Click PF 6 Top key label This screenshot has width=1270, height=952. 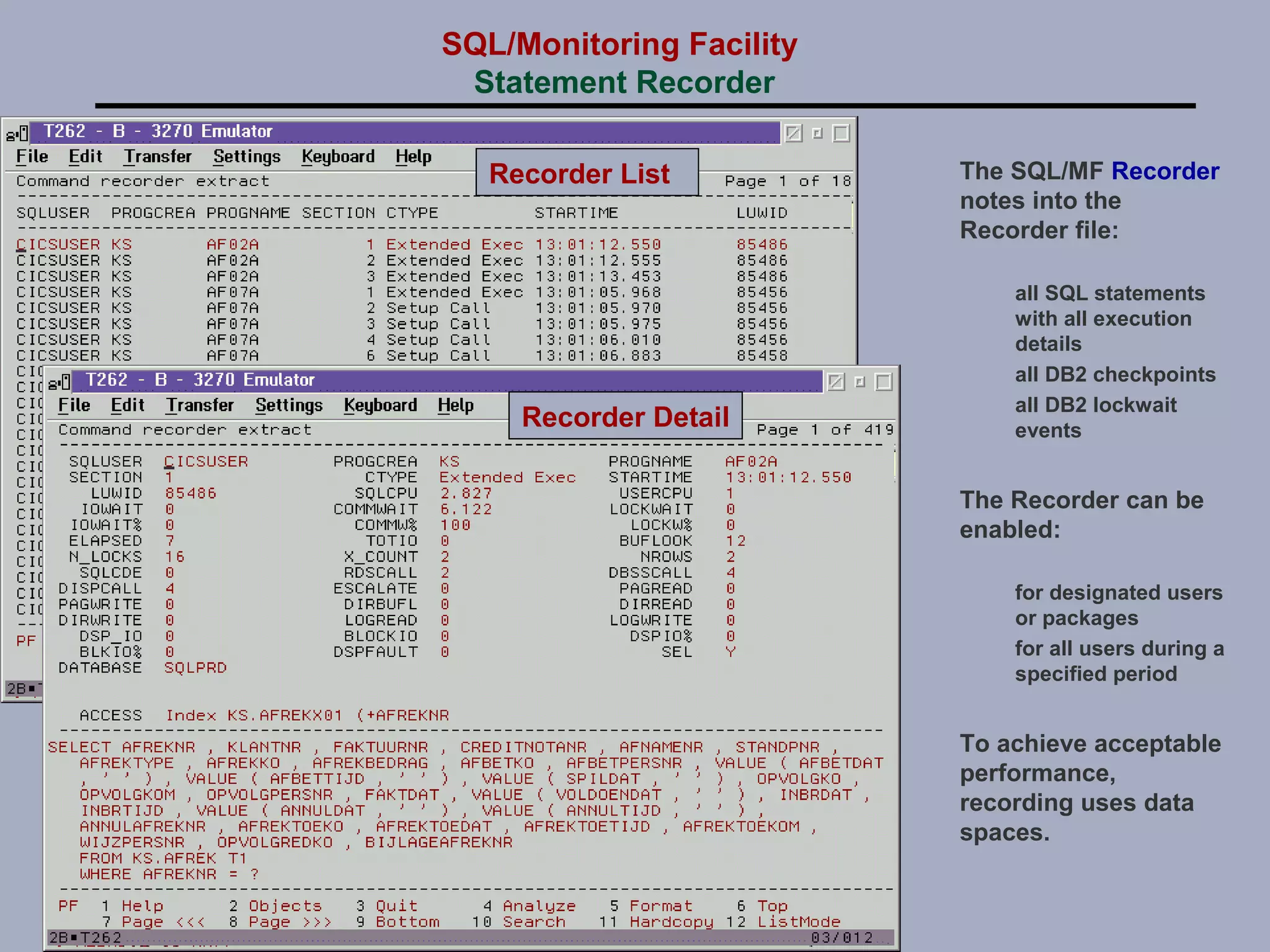click(762, 906)
